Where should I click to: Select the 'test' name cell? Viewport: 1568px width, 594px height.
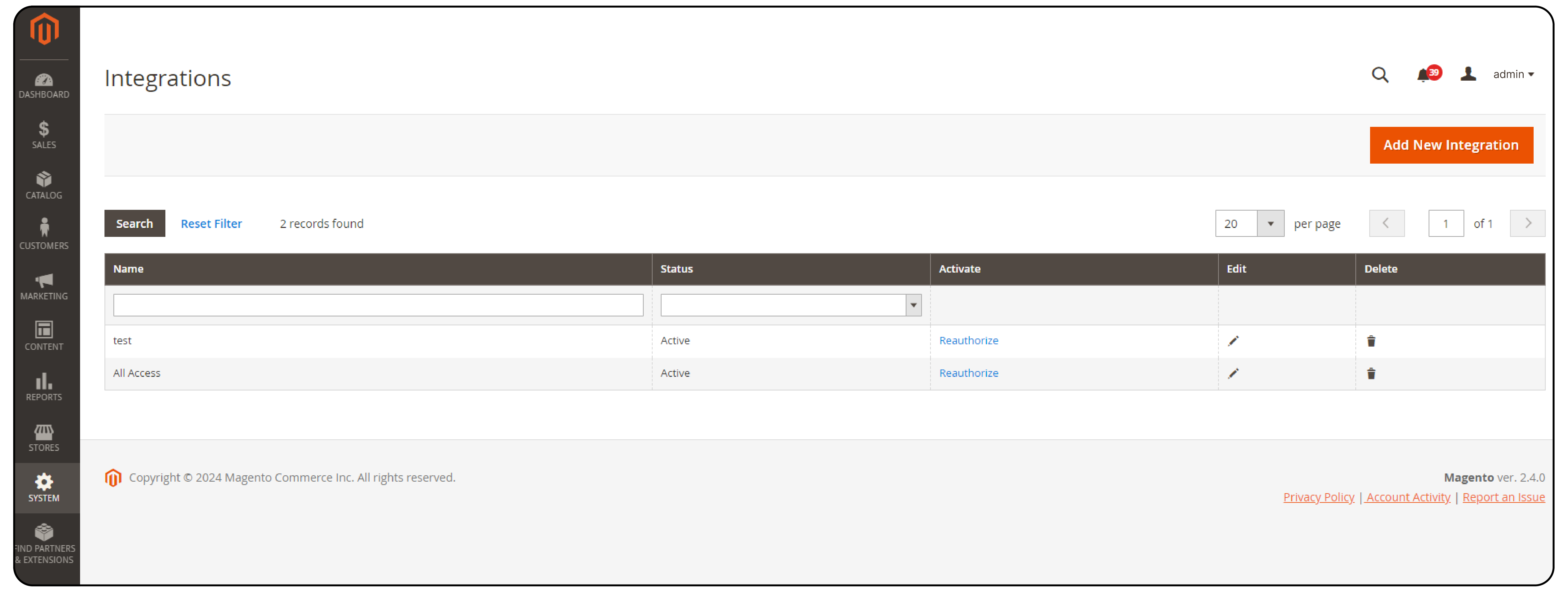(378, 341)
